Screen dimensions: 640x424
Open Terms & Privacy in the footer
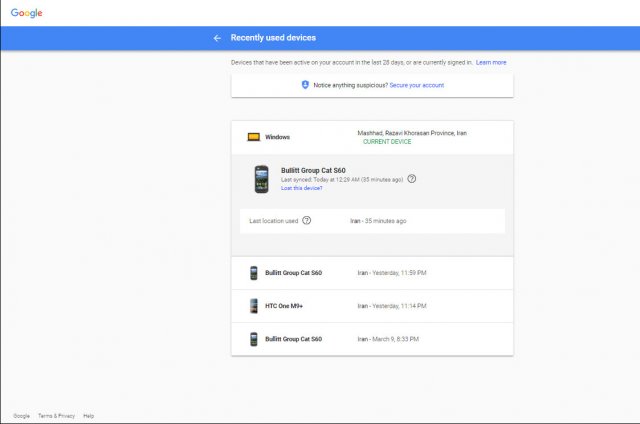click(x=56, y=415)
